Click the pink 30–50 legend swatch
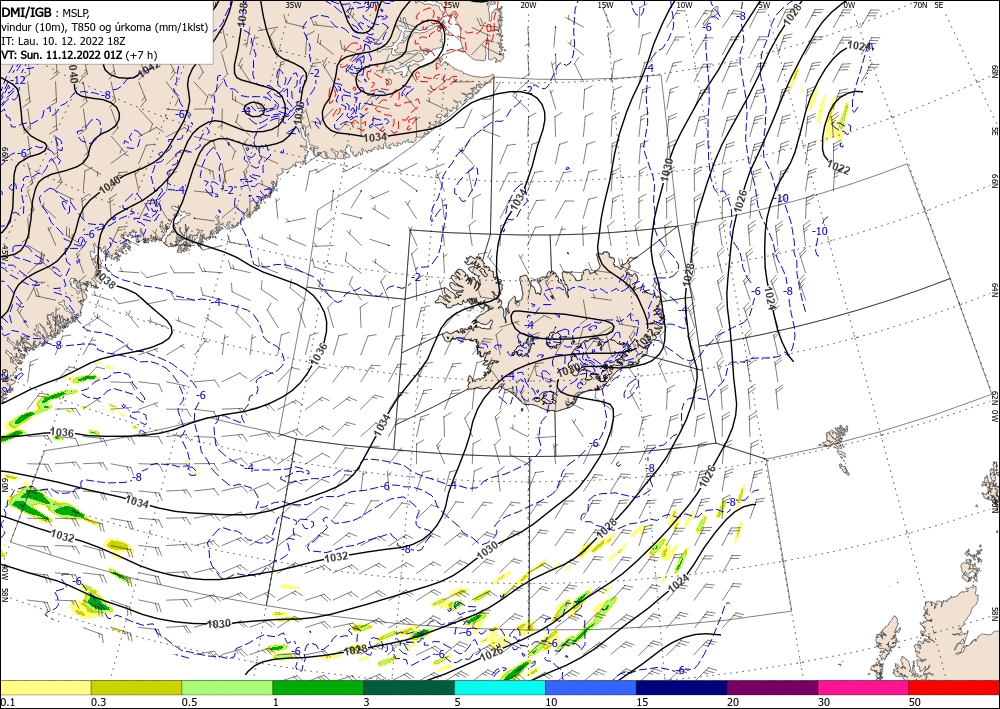 pos(864,687)
